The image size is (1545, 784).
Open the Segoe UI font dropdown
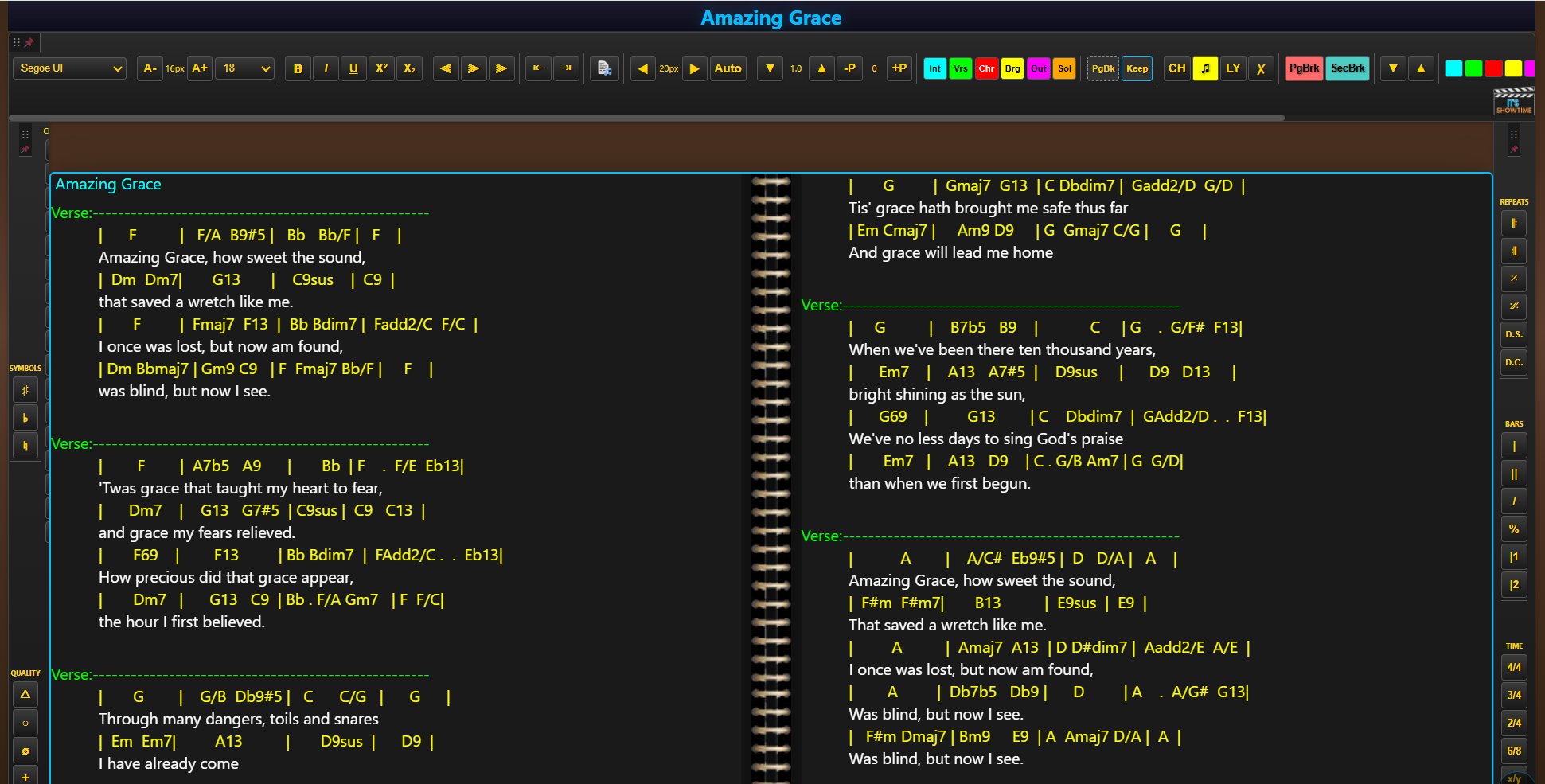[x=69, y=68]
